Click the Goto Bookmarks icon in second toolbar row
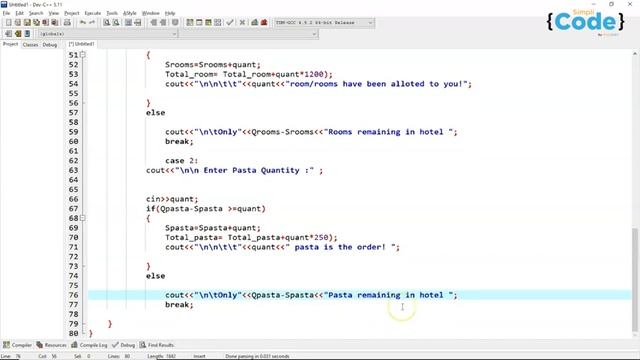This screenshot has height=360, width=640. click(x=27, y=33)
